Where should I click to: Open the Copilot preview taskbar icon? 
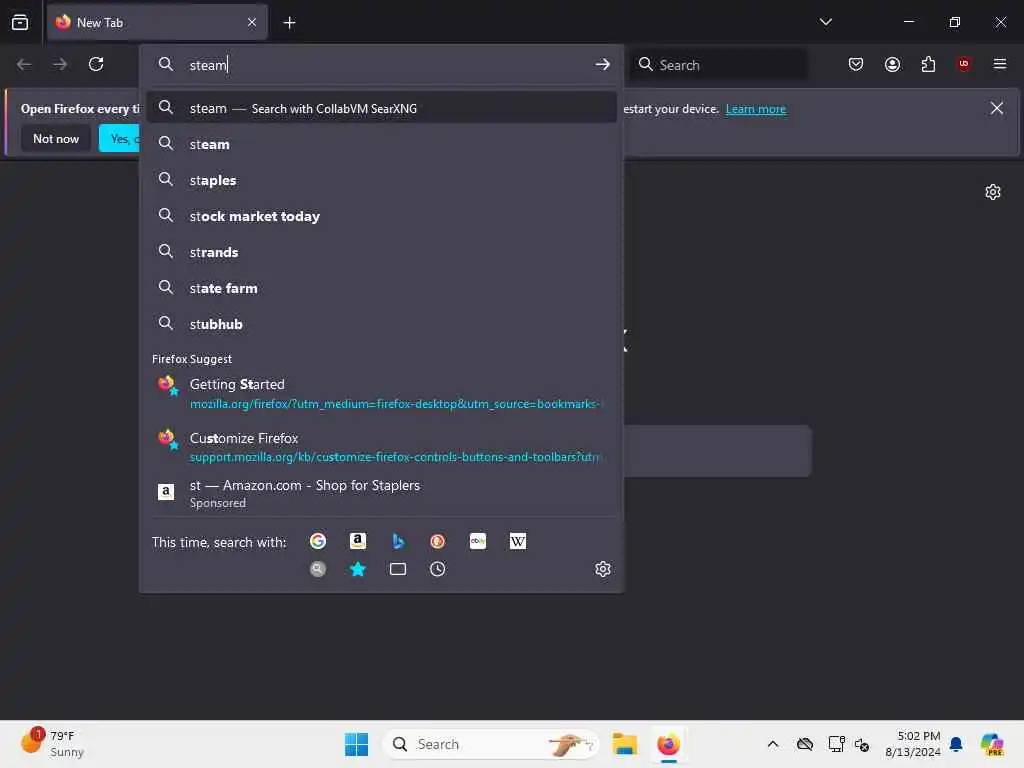(x=991, y=744)
